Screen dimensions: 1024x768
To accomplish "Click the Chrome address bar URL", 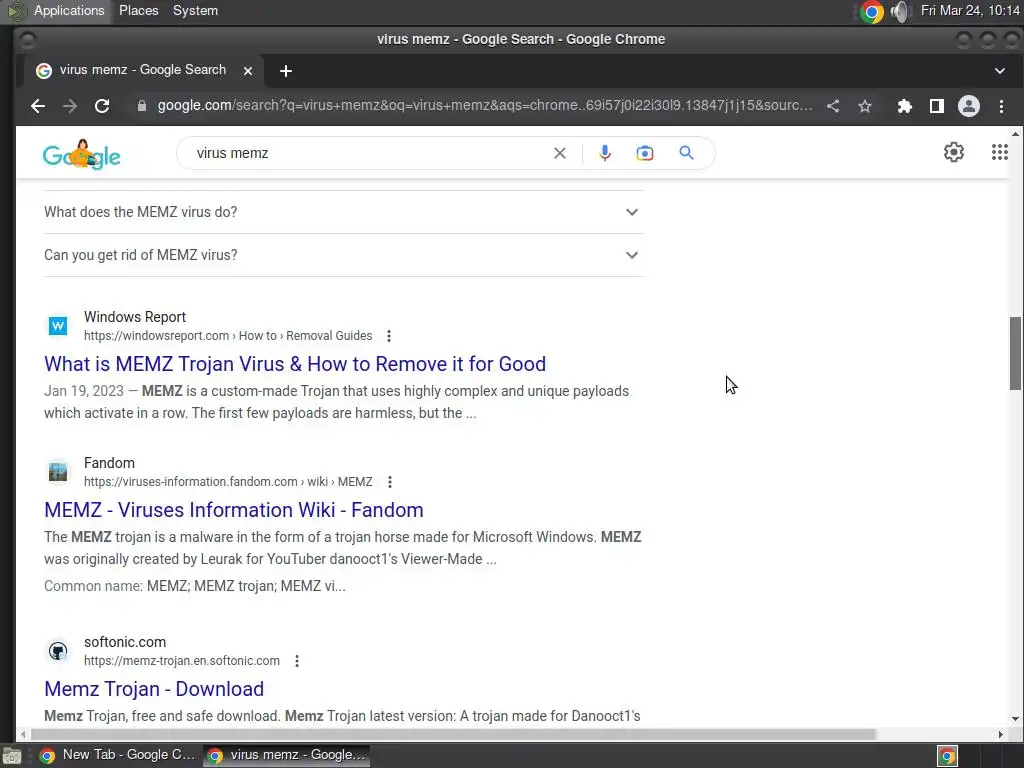I will (485, 106).
